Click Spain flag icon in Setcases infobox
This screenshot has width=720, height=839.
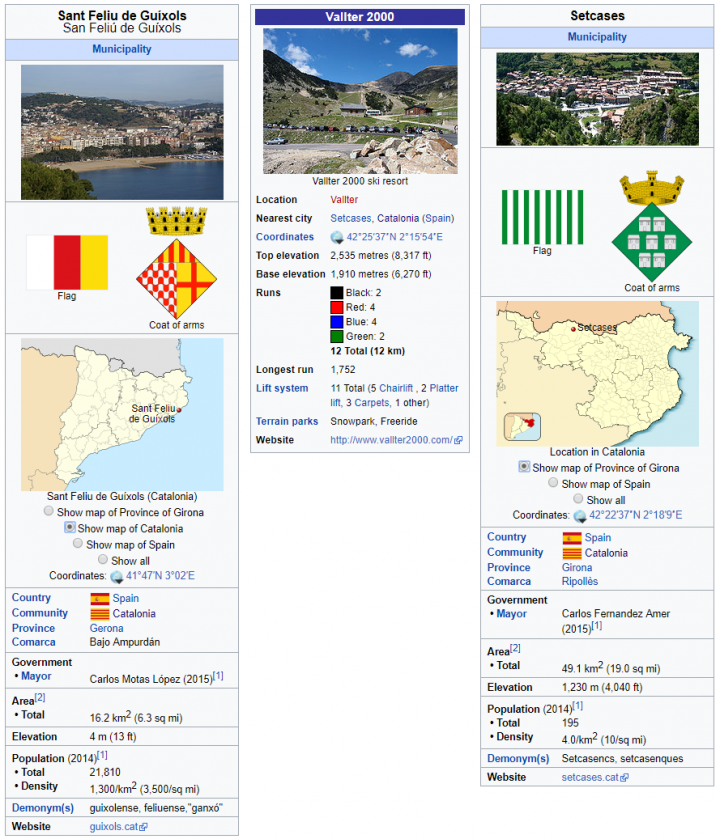[x=572, y=538]
